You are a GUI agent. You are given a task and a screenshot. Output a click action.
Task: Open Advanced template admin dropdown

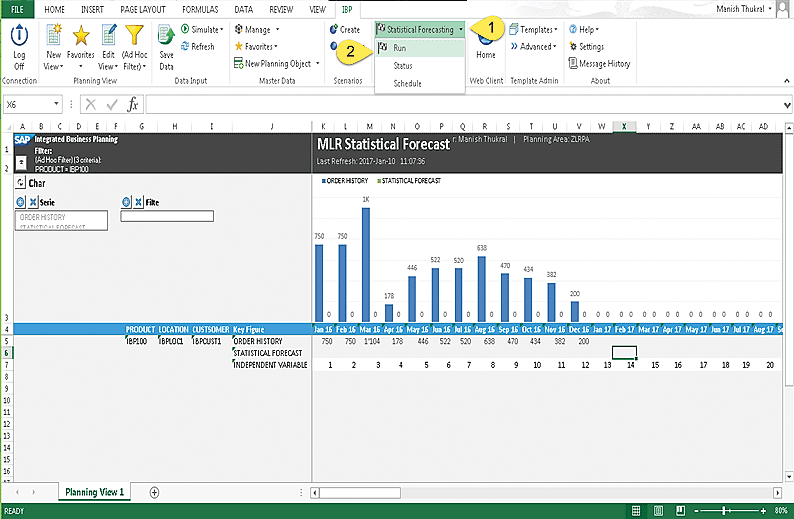[x=533, y=46]
